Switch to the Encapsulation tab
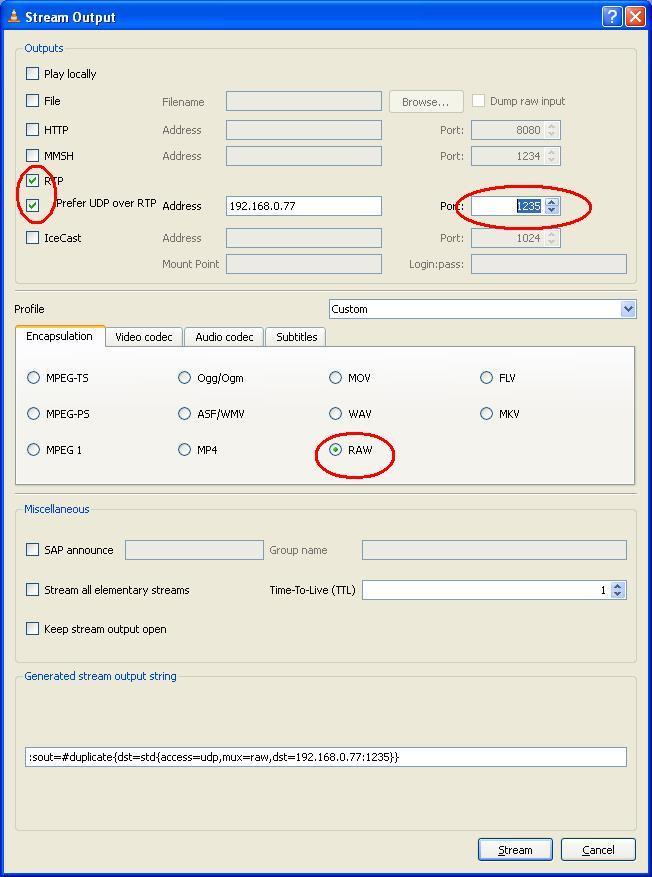The height and width of the screenshot is (877, 652). (59, 336)
